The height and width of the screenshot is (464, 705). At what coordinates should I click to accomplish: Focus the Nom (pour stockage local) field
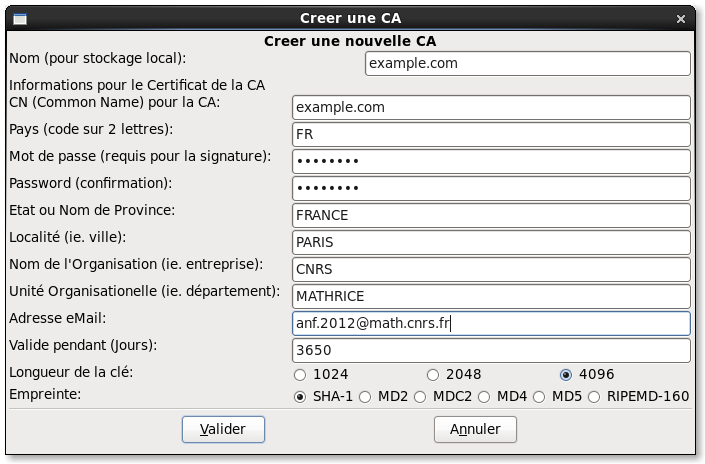tap(528, 63)
